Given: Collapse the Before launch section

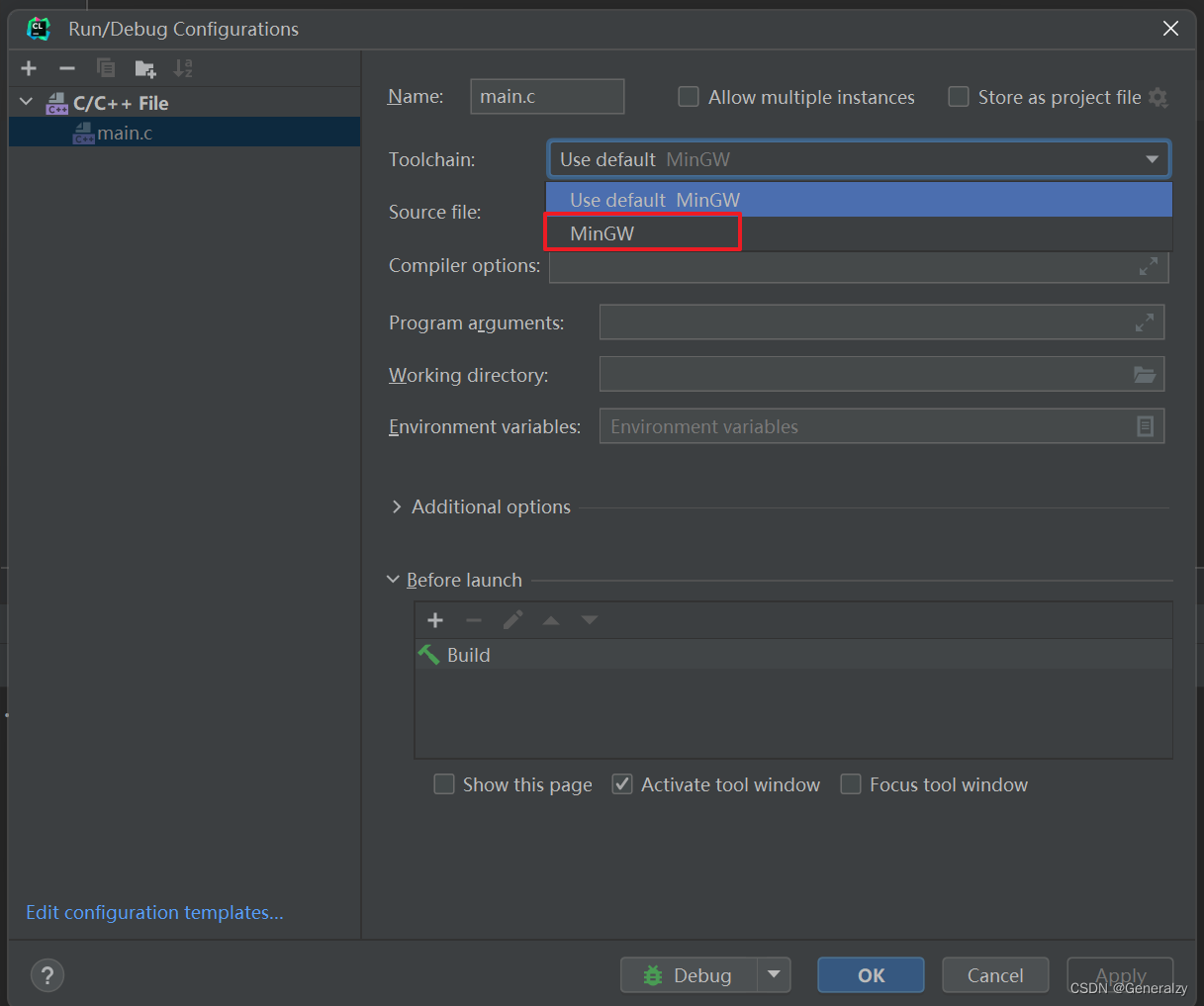Looking at the screenshot, I should 394,580.
